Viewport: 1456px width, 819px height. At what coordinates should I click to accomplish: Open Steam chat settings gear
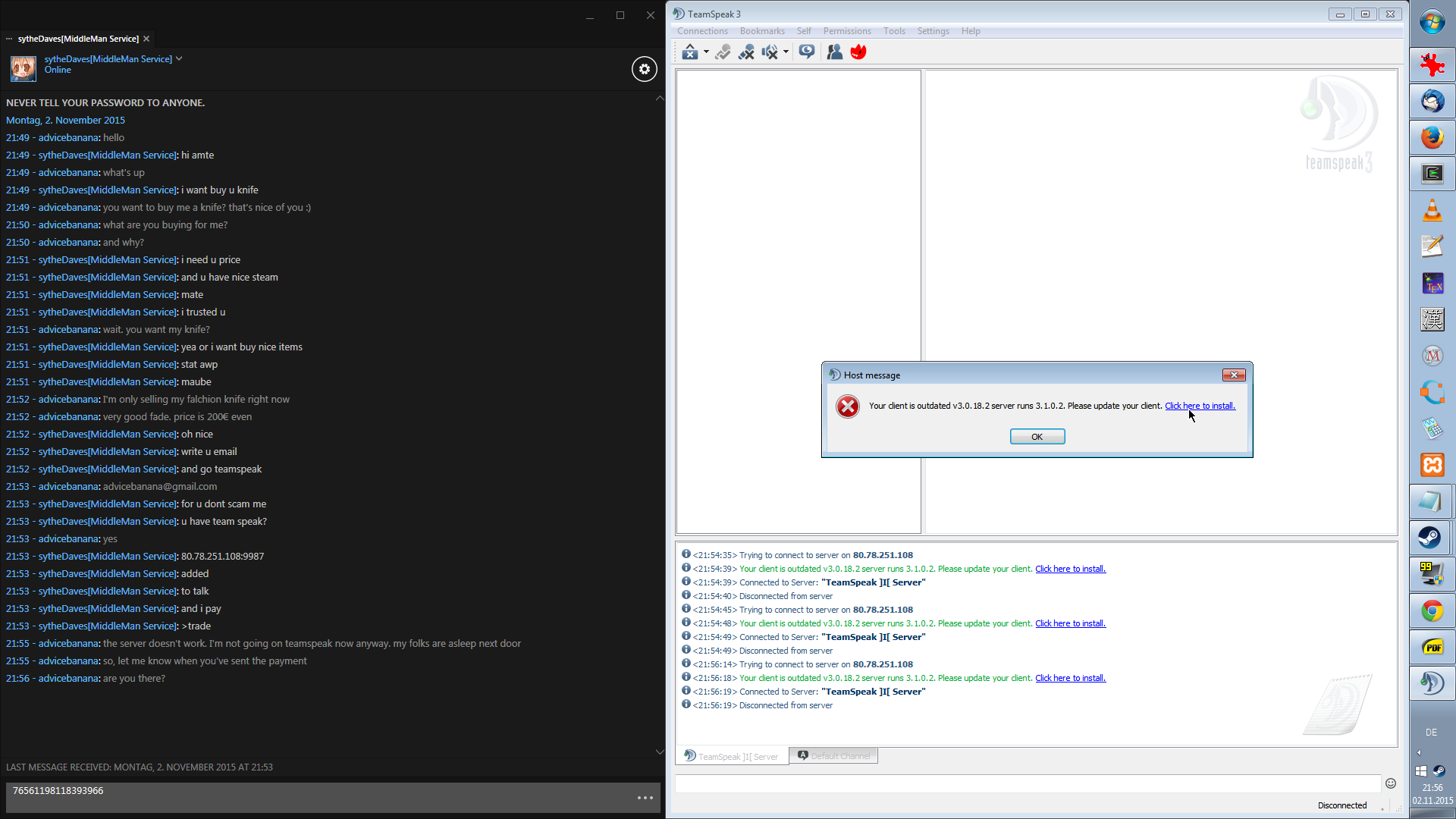(x=644, y=69)
